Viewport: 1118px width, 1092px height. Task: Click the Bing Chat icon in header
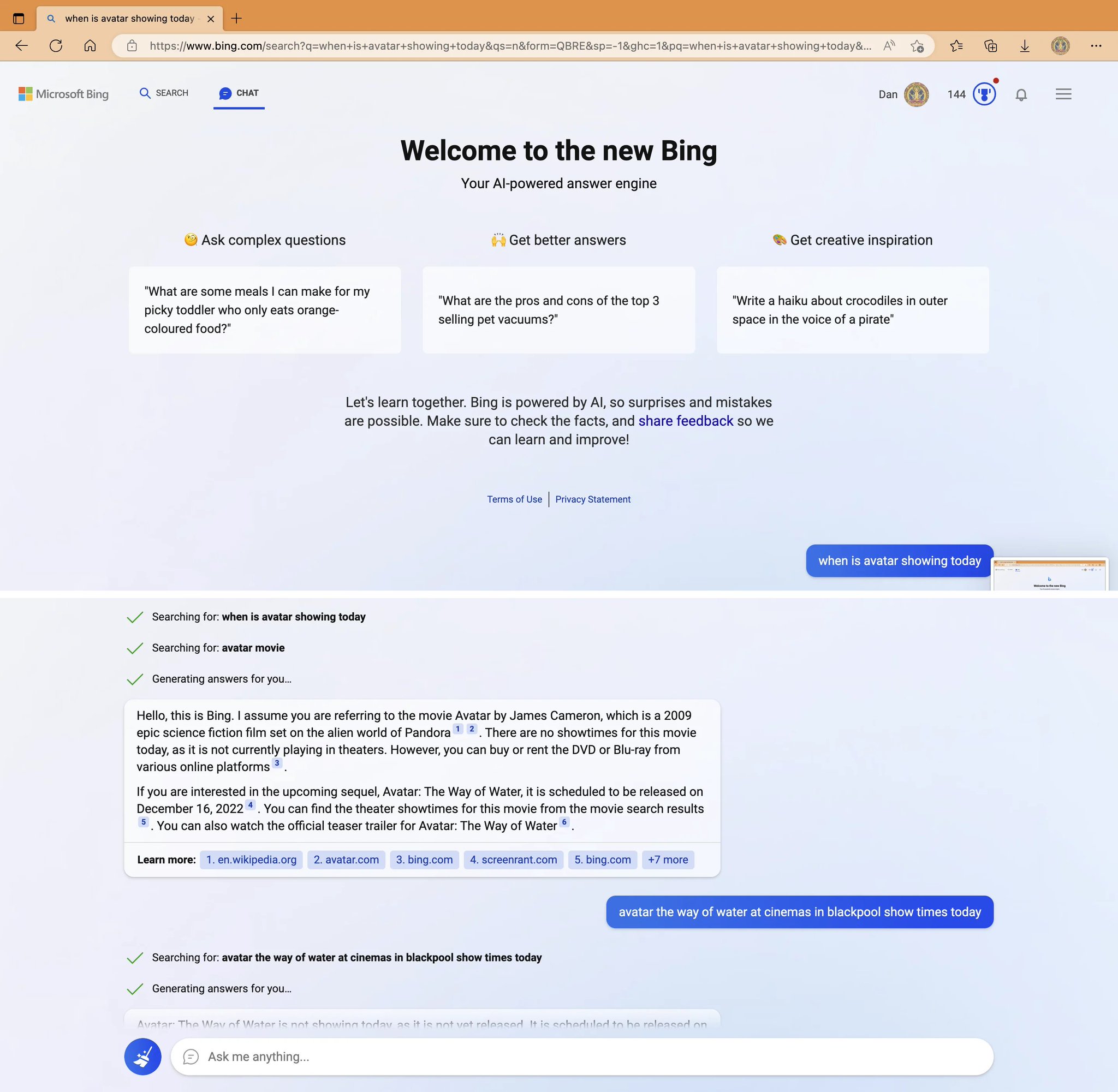pyautogui.click(x=225, y=92)
